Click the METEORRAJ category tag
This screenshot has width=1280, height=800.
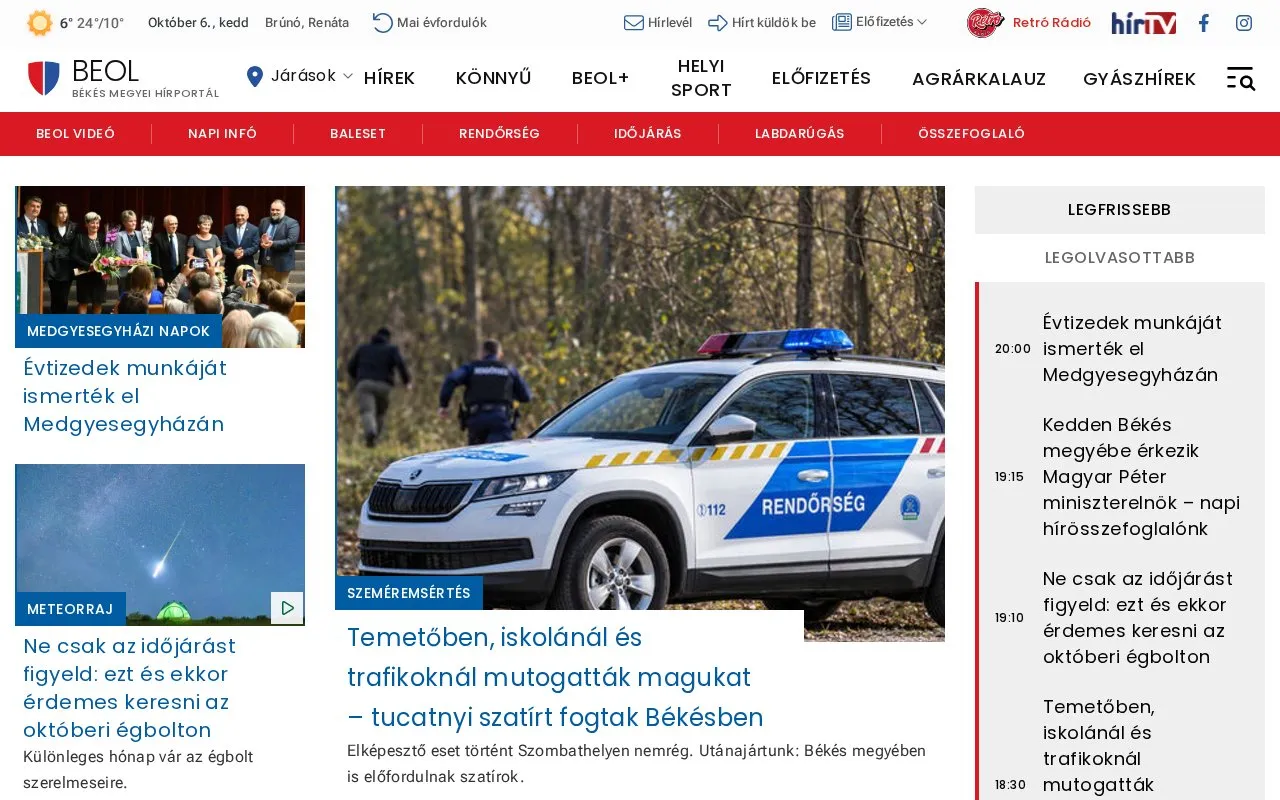[x=70, y=609]
